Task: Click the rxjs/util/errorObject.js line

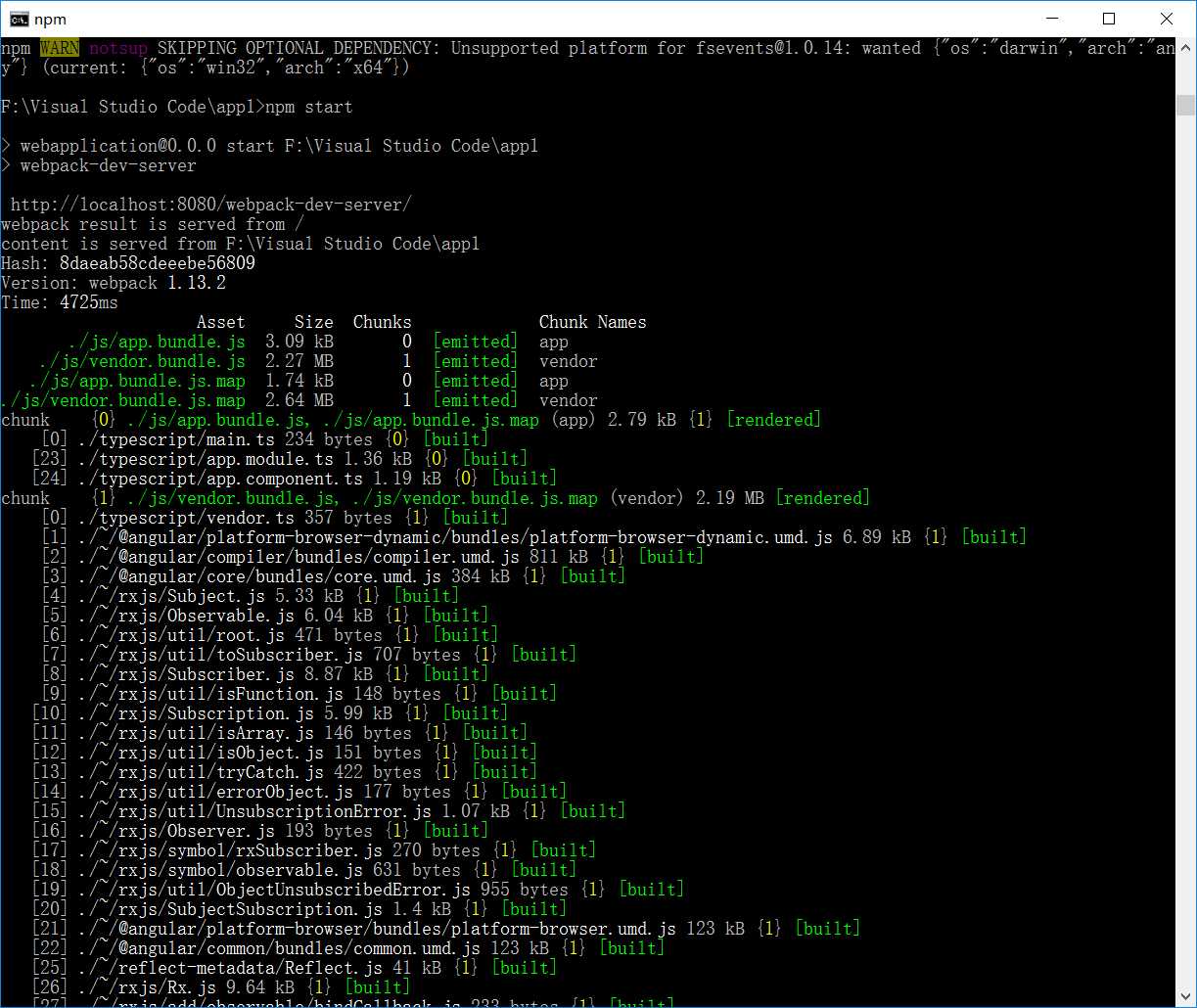Action: pyautogui.click(x=299, y=792)
